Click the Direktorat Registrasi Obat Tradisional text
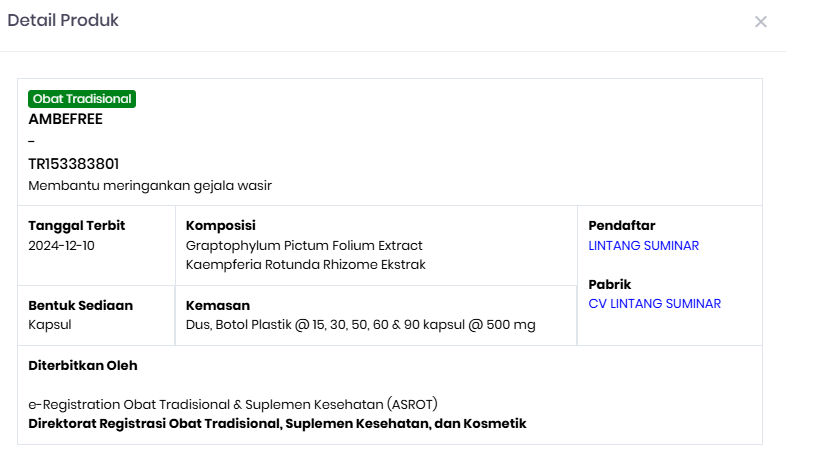This screenshot has width=819, height=469. point(277,424)
